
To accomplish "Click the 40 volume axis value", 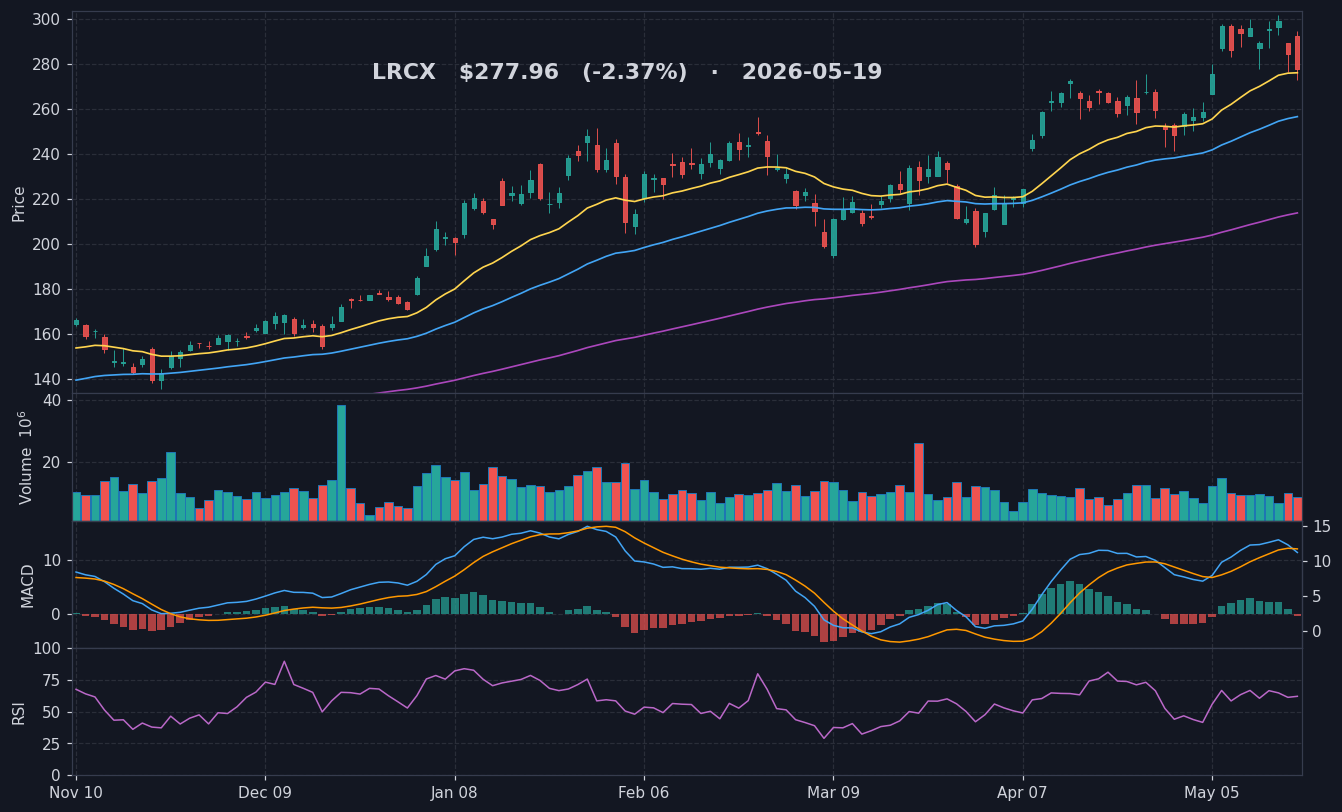I will [52, 401].
